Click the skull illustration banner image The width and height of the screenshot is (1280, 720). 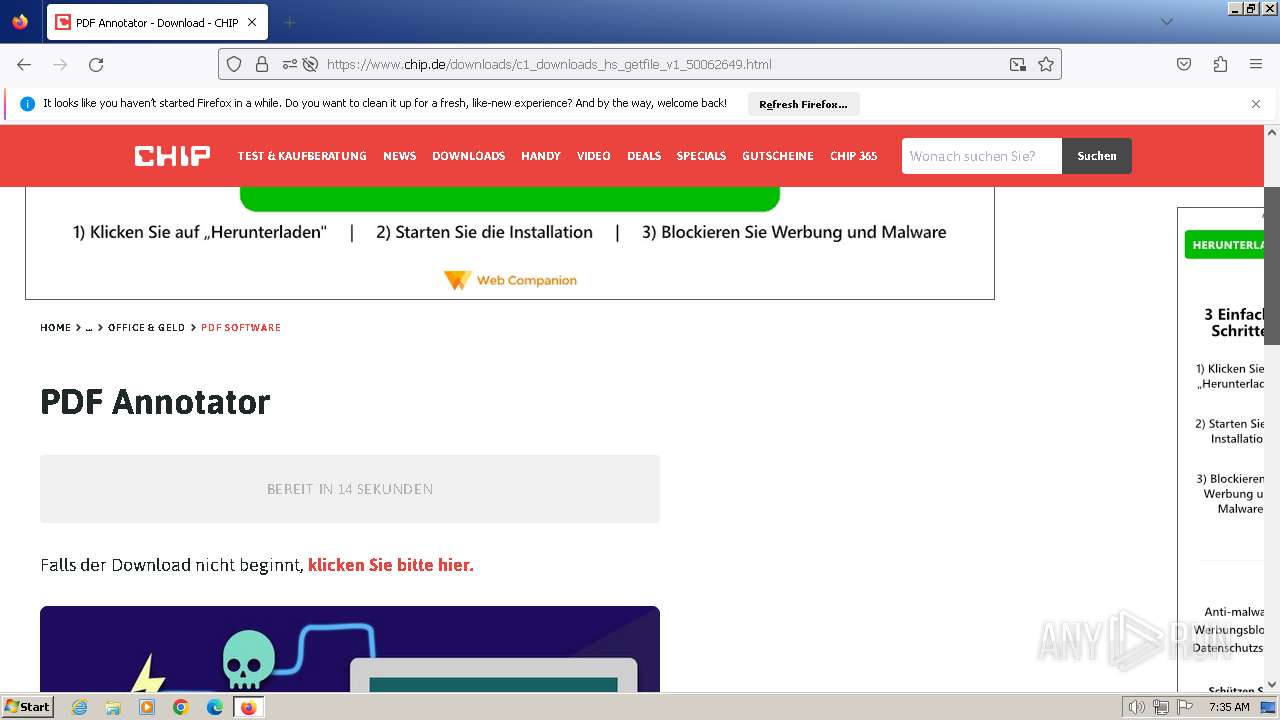[x=350, y=649]
